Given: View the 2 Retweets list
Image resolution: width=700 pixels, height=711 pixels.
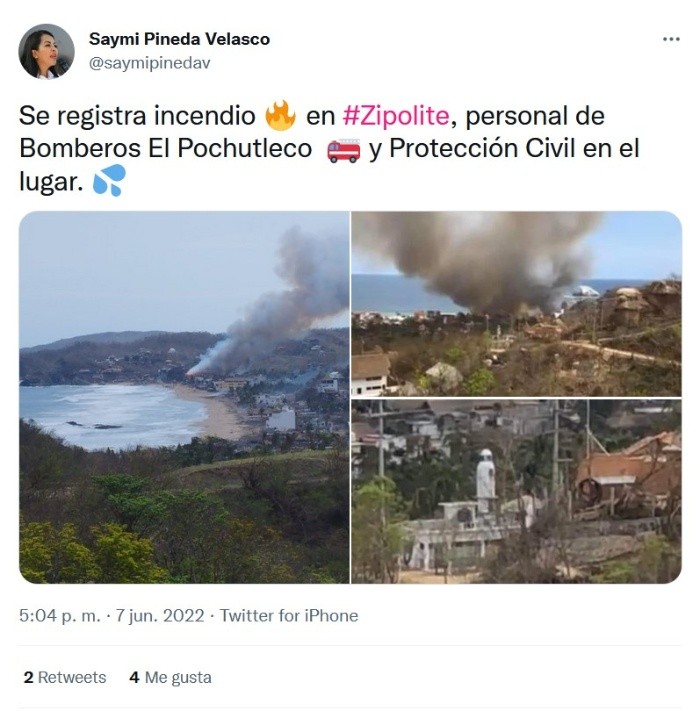Looking at the screenshot, I should [x=65, y=677].
